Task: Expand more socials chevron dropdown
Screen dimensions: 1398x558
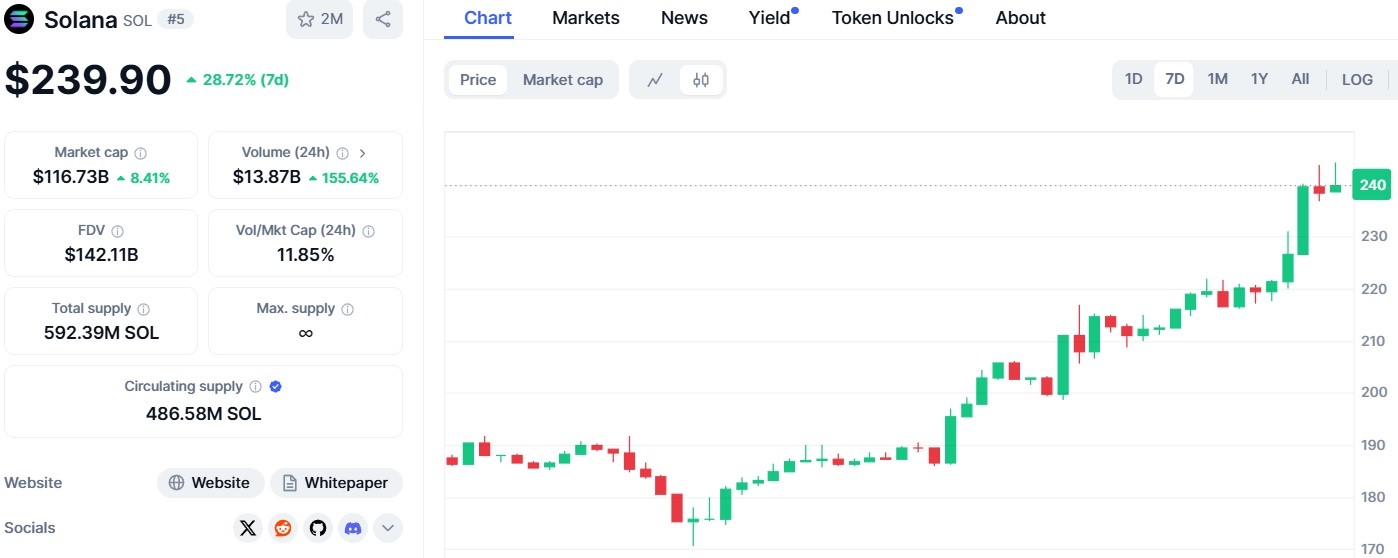Action: tap(388, 528)
